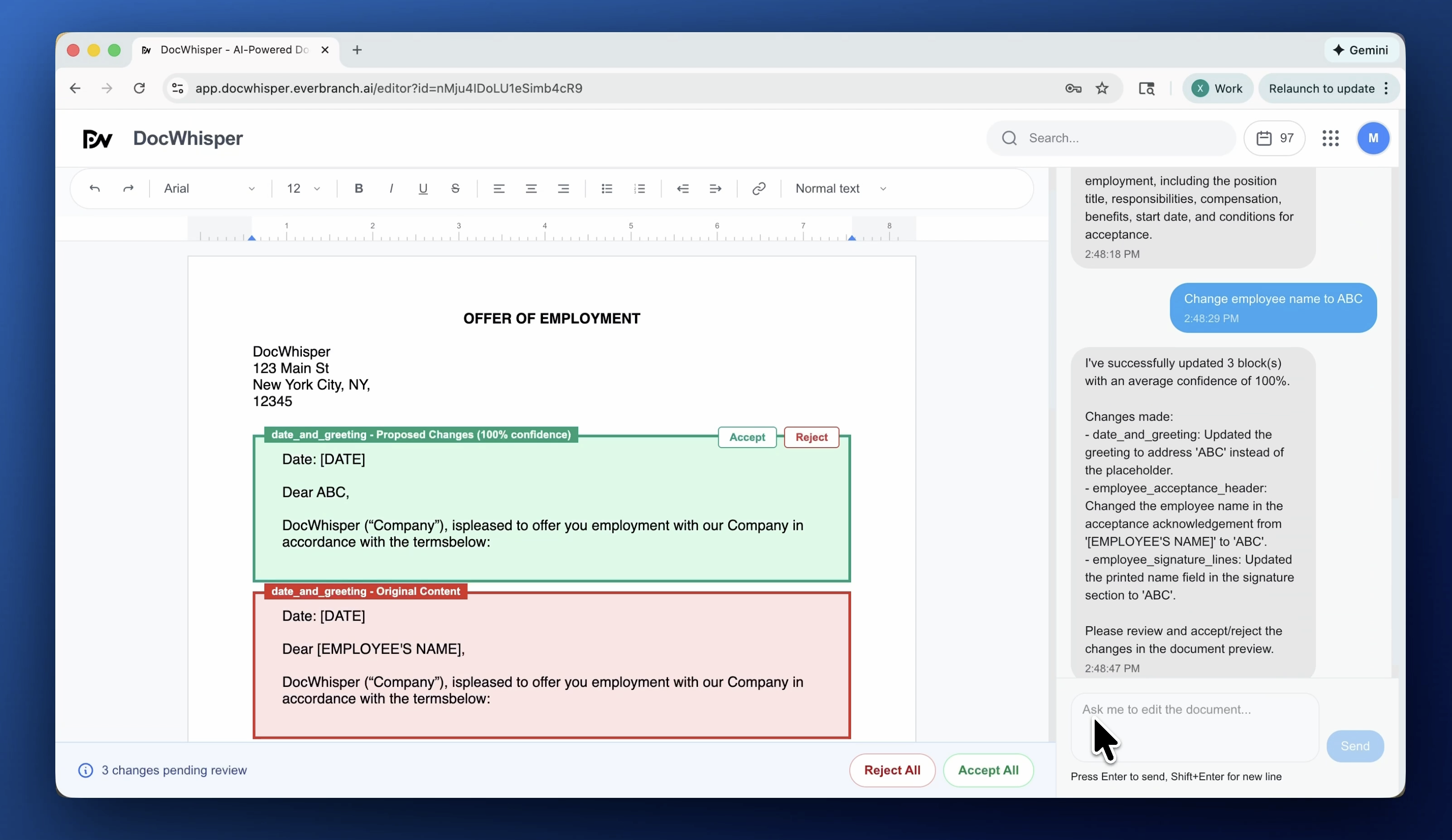Viewport: 1452px width, 840px height.
Task: Increase paragraph indent
Action: (x=715, y=188)
